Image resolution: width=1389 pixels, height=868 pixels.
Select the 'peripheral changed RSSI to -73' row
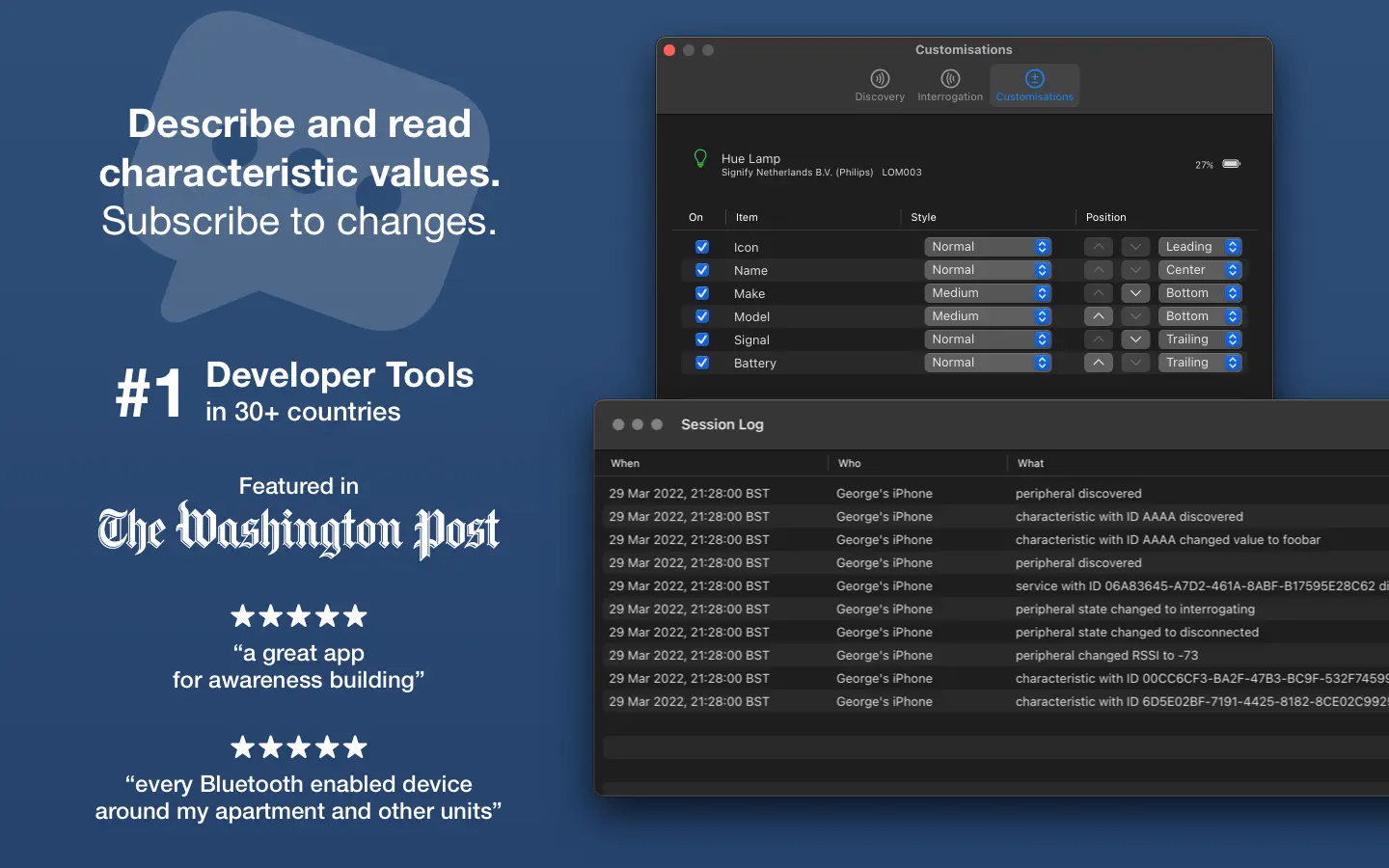[x=995, y=656]
